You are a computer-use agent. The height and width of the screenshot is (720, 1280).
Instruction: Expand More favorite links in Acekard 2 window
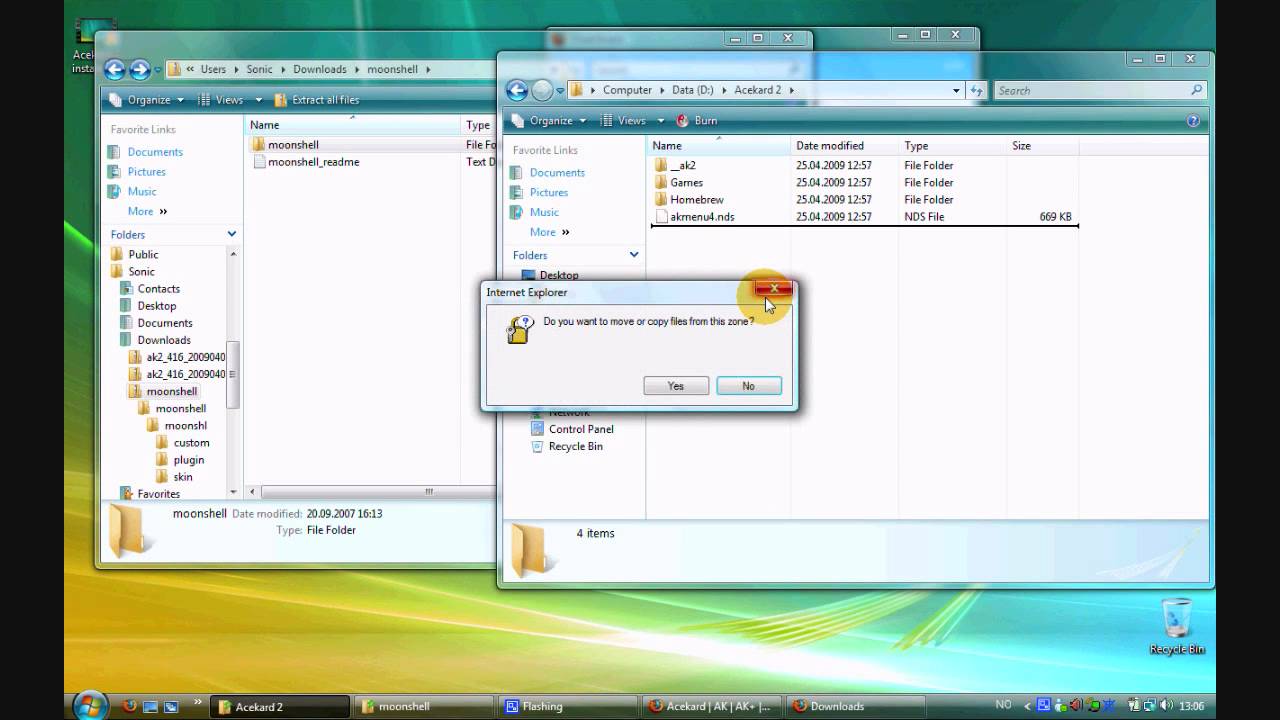pyautogui.click(x=549, y=233)
